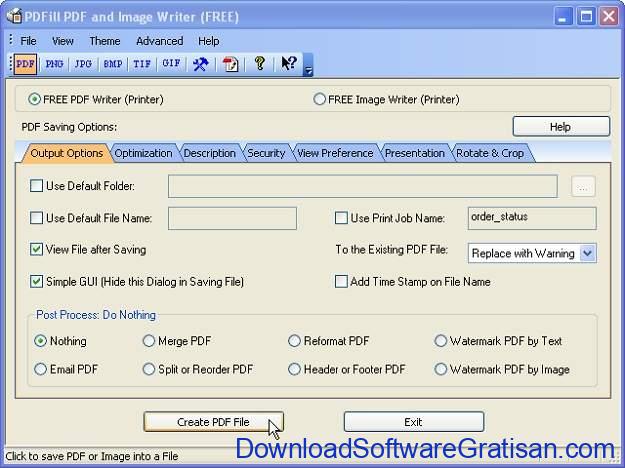Enable Use Default File Name checkbox
The image size is (625, 468).
tap(36, 218)
